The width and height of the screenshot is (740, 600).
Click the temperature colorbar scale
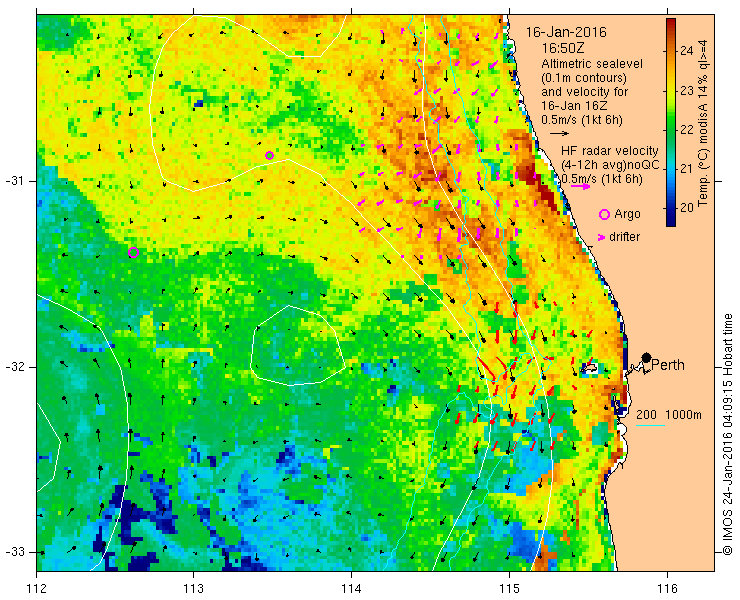pyautogui.click(x=671, y=122)
